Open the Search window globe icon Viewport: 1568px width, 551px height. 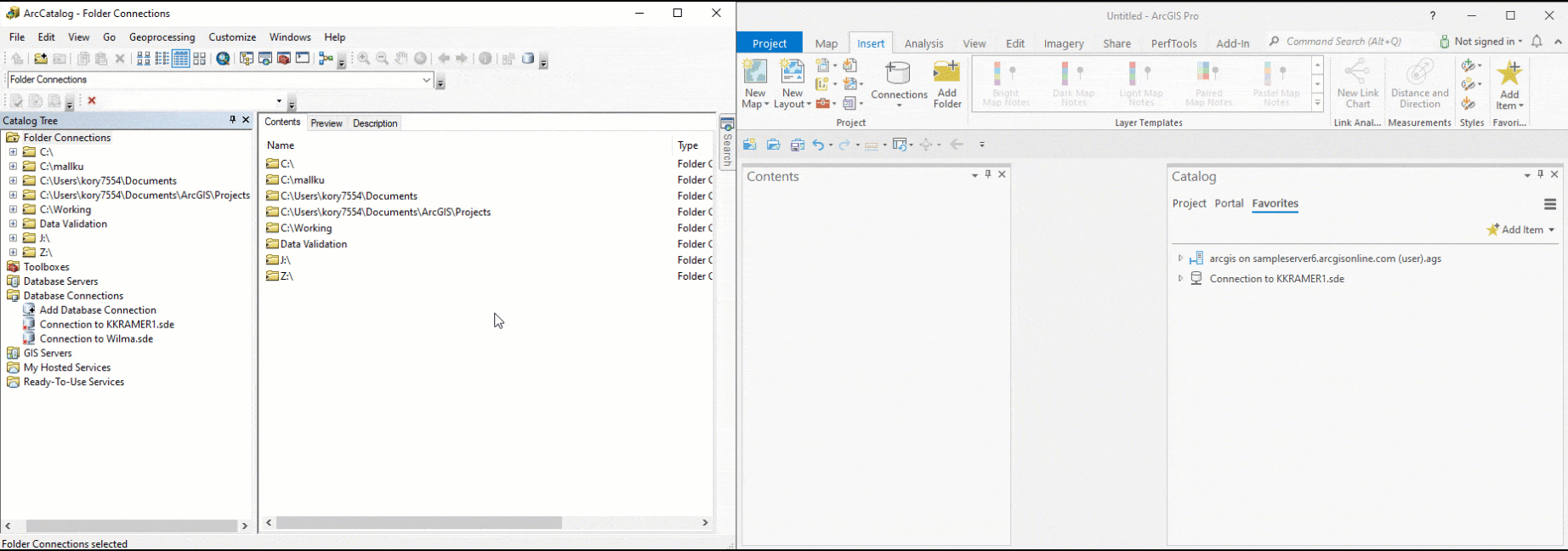[223, 59]
